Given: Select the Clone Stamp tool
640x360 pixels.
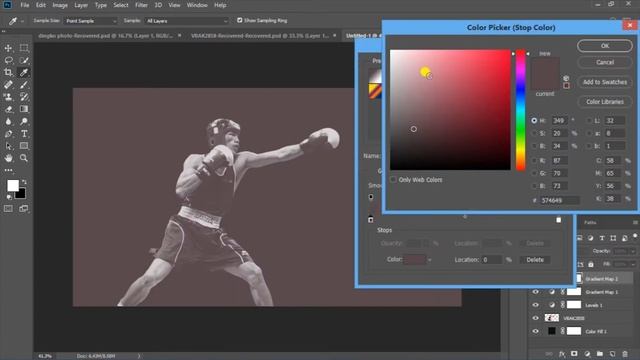Looking at the screenshot, I should click(8, 97).
